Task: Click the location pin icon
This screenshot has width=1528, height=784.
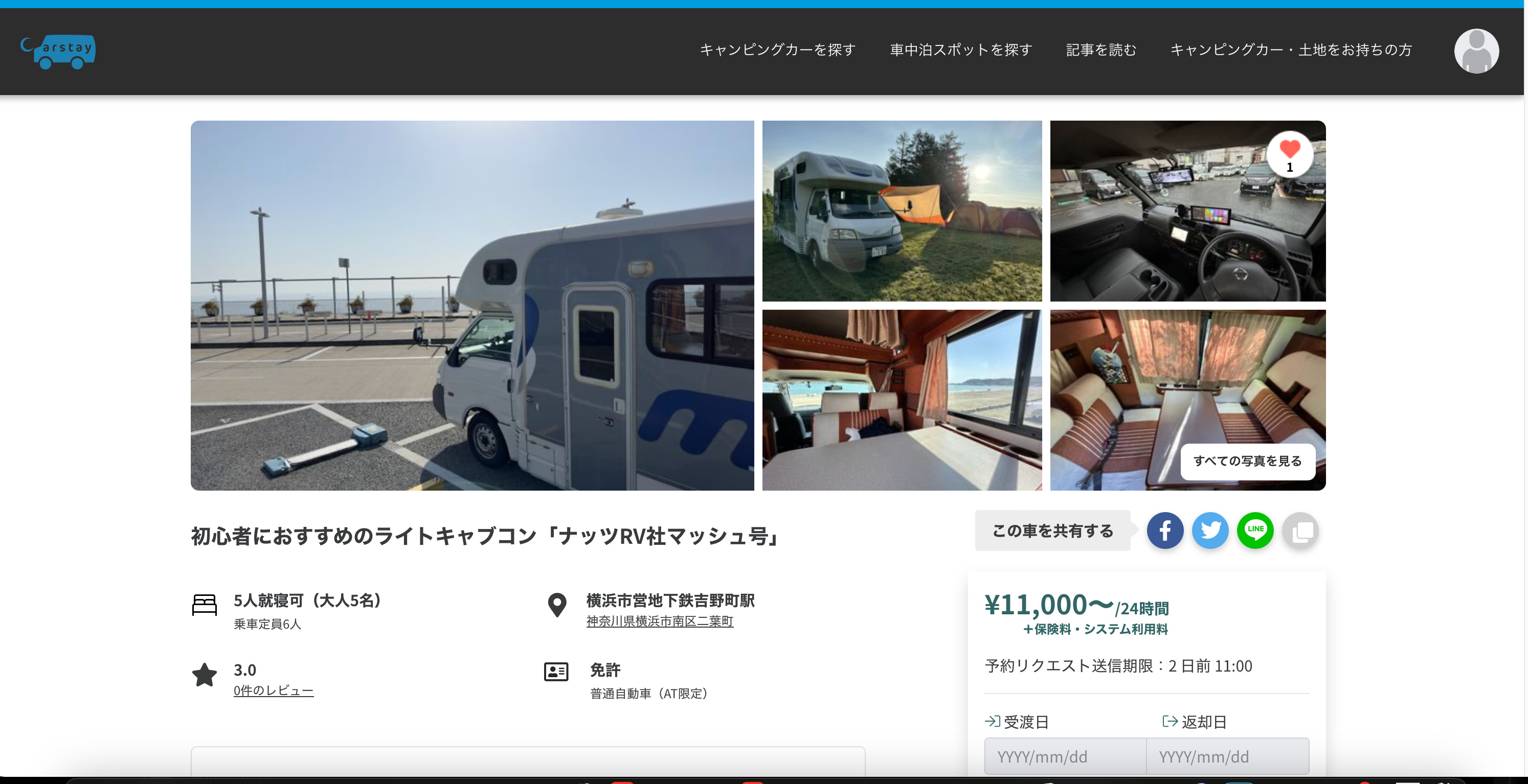Action: click(x=556, y=605)
